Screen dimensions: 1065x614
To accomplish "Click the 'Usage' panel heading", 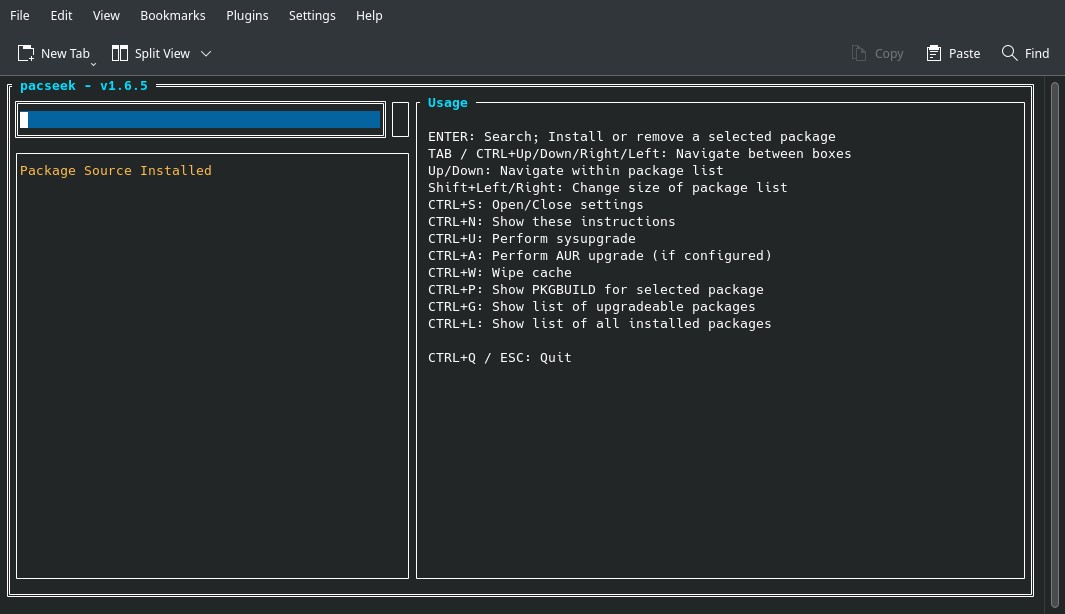I will (448, 103).
